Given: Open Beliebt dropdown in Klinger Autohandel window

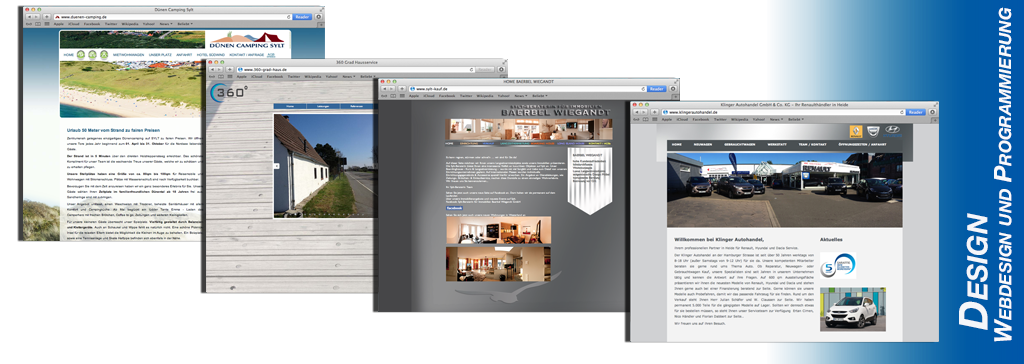Looking at the screenshot, I should (x=795, y=120).
